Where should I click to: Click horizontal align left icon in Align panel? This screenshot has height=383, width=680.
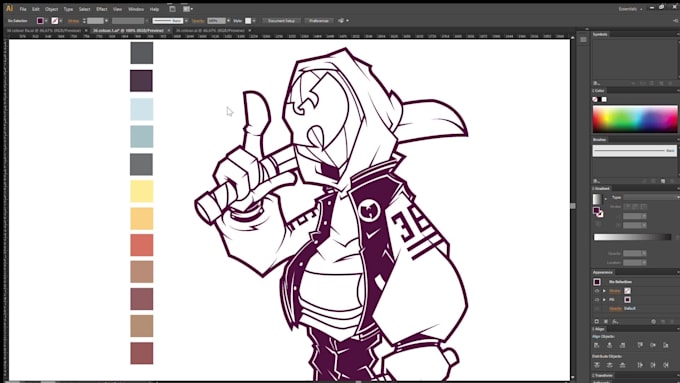click(x=597, y=345)
